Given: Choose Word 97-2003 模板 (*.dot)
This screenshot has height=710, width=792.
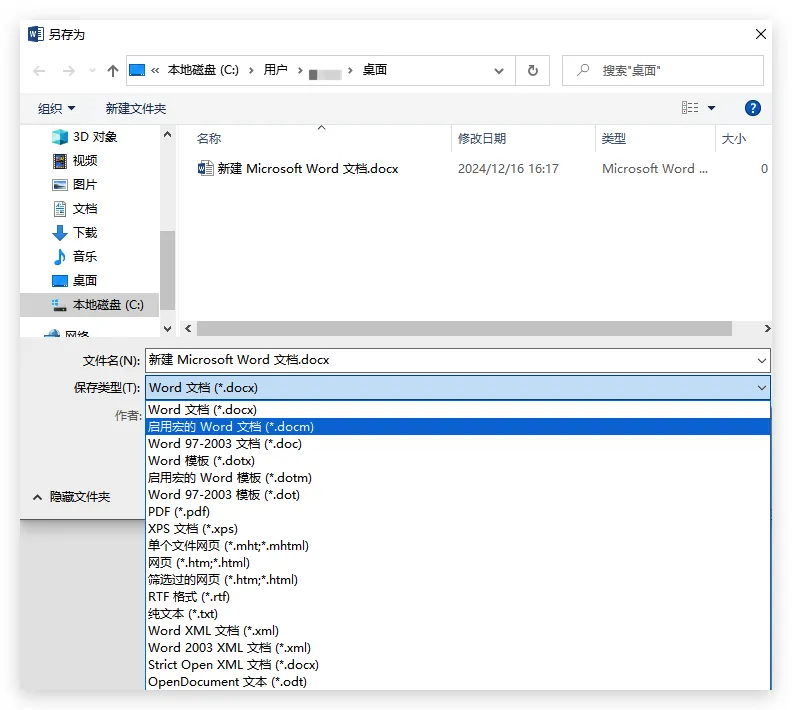Looking at the screenshot, I should [x=458, y=495].
